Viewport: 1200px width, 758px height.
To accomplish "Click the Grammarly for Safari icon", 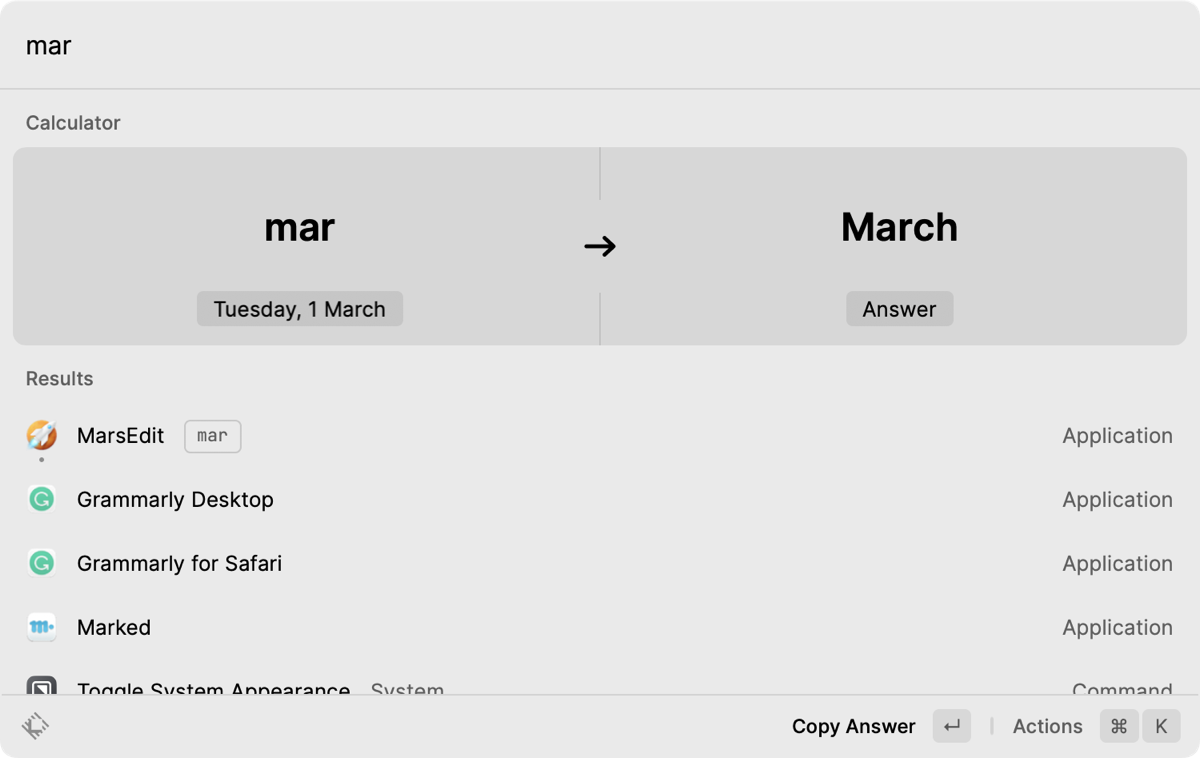I will [41, 563].
